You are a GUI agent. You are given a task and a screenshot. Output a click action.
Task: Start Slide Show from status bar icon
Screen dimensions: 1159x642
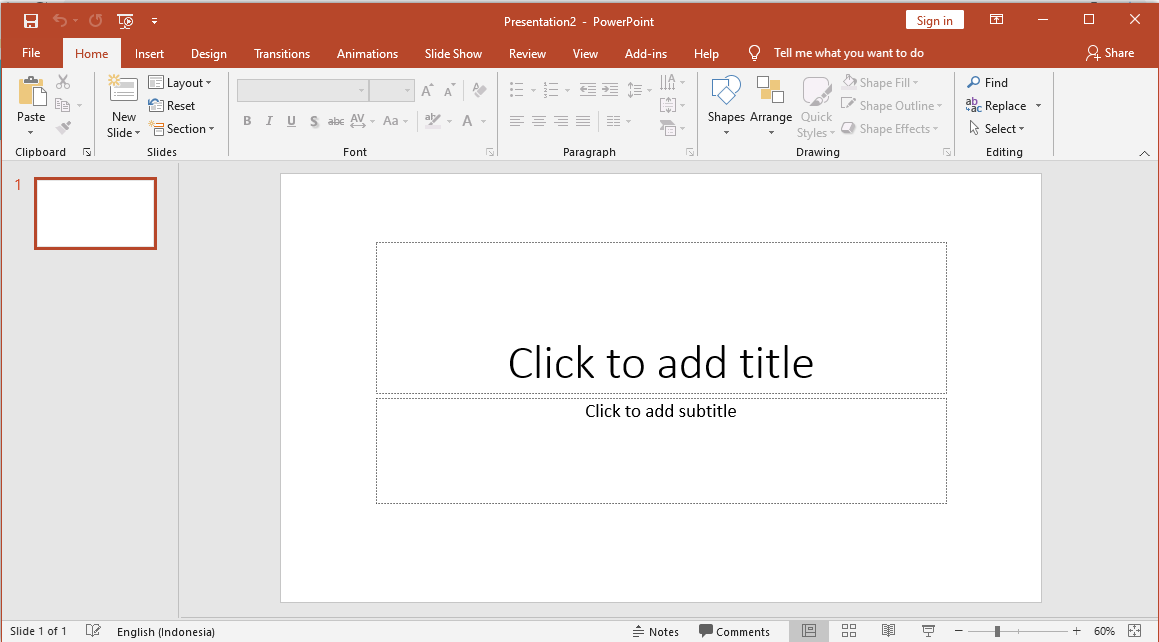pos(928,631)
